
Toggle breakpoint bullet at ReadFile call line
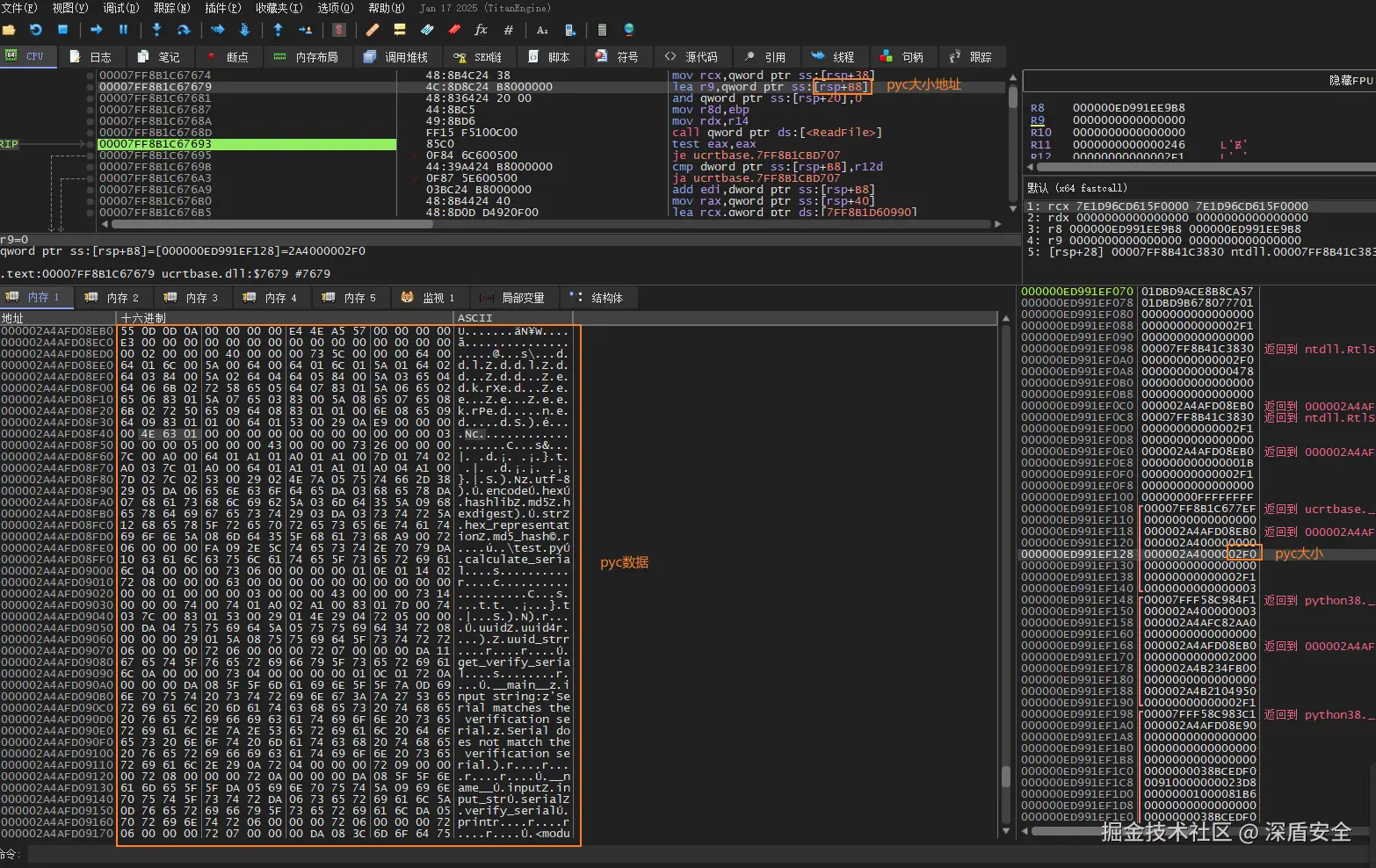91,133
